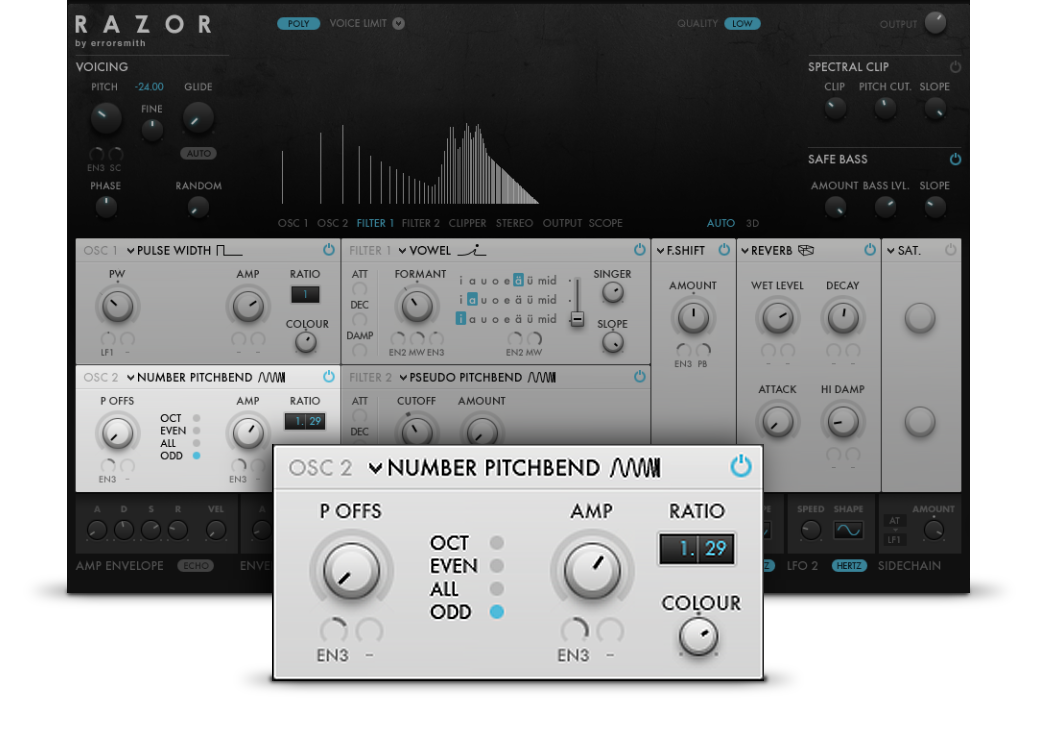Viewport: 1040px width, 744px height.
Task: Switch display to STEREO view tab
Action: pyautogui.click(x=514, y=223)
